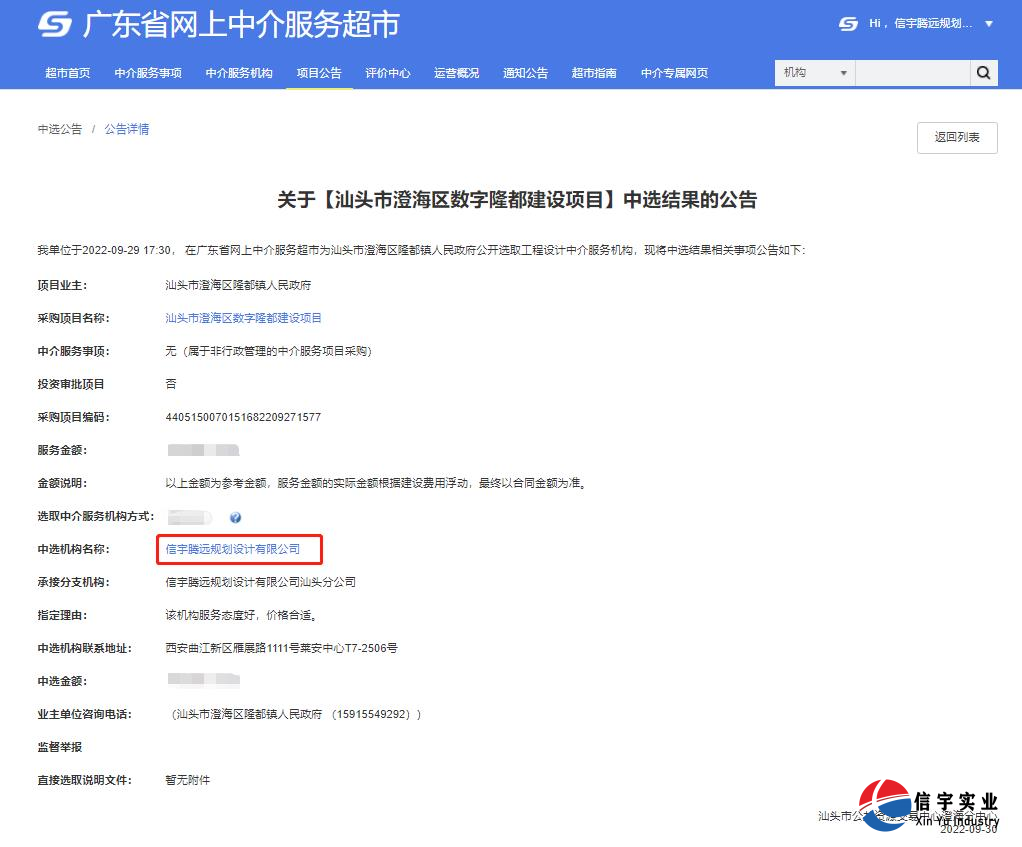The image size is (1022, 847).
Task: Open the 超市首页 menu item
Action: 67,73
